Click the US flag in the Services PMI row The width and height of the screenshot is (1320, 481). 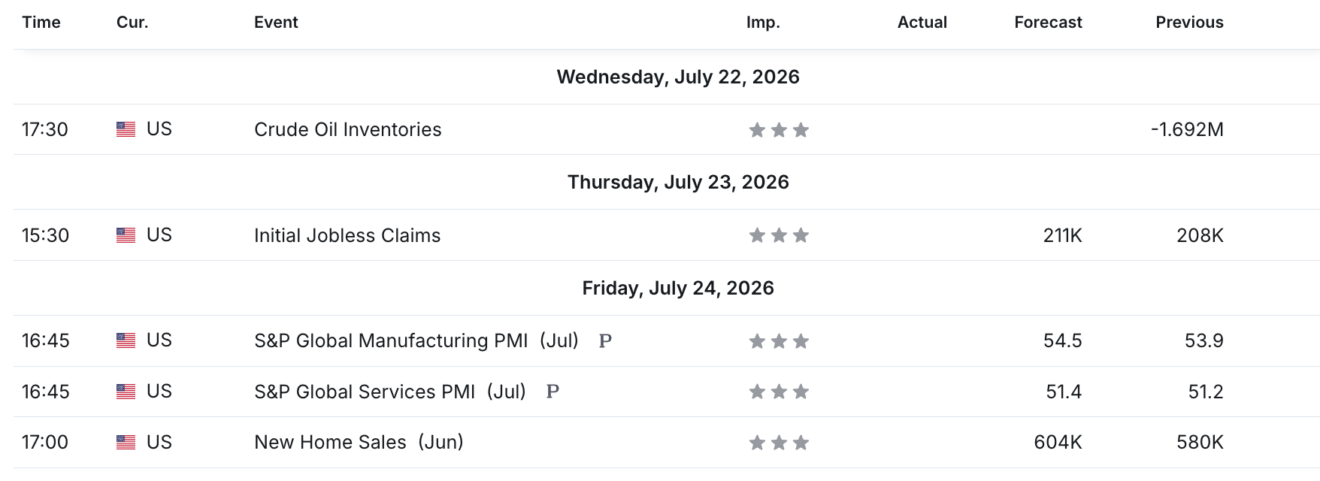point(126,392)
